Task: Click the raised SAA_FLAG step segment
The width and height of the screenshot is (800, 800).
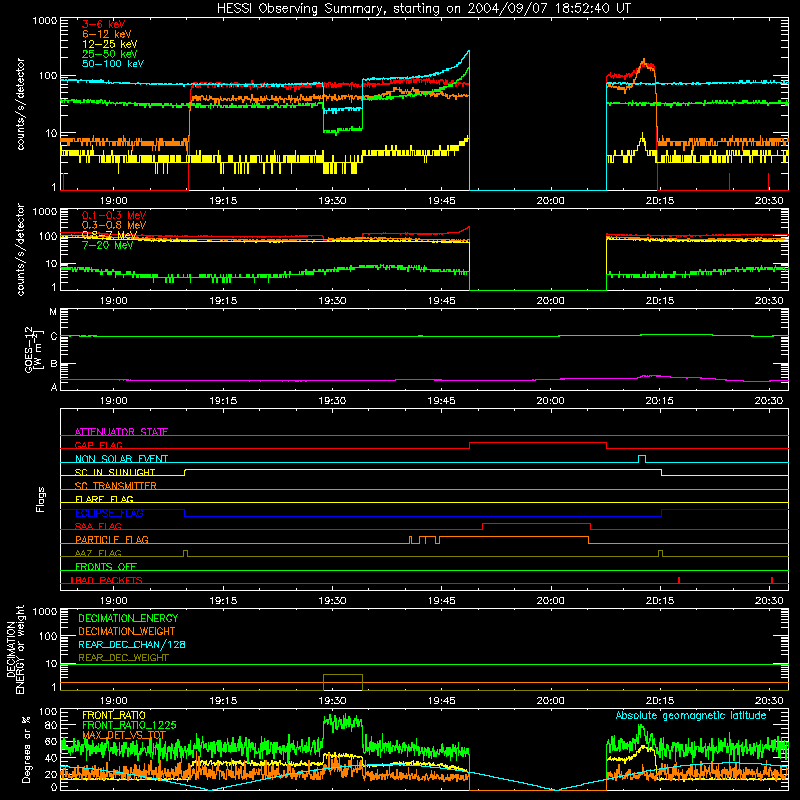Action: click(x=536, y=523)
